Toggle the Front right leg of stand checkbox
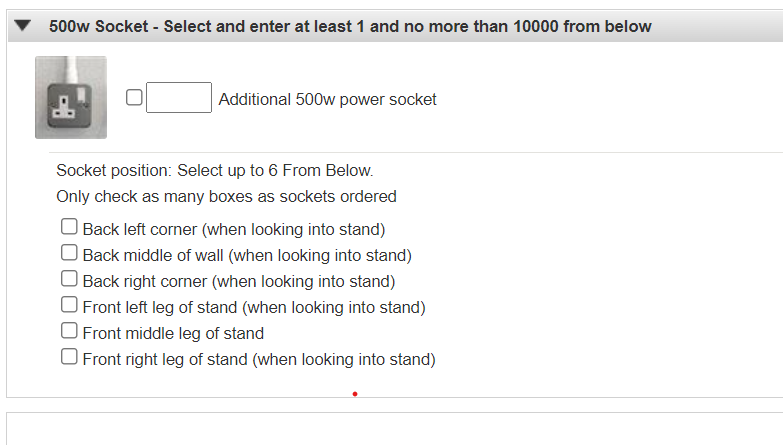Image resolution: width=783 pixels, height=445 pixels. pyautogui.click(x=69, y=357)
